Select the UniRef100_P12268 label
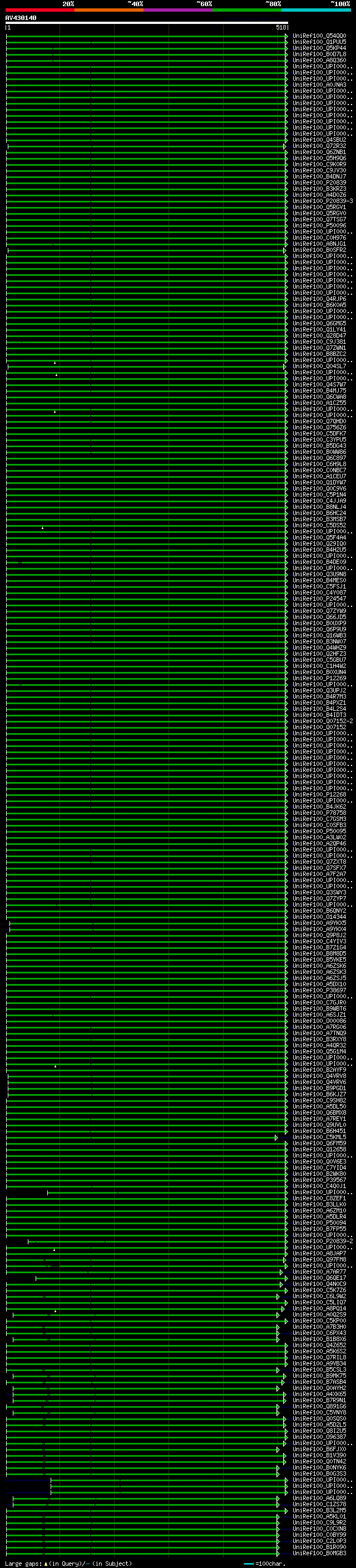 319,794
